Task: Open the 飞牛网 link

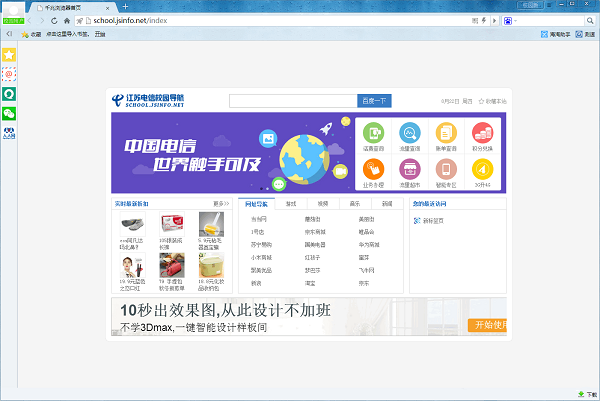Action: coord(367,270)
